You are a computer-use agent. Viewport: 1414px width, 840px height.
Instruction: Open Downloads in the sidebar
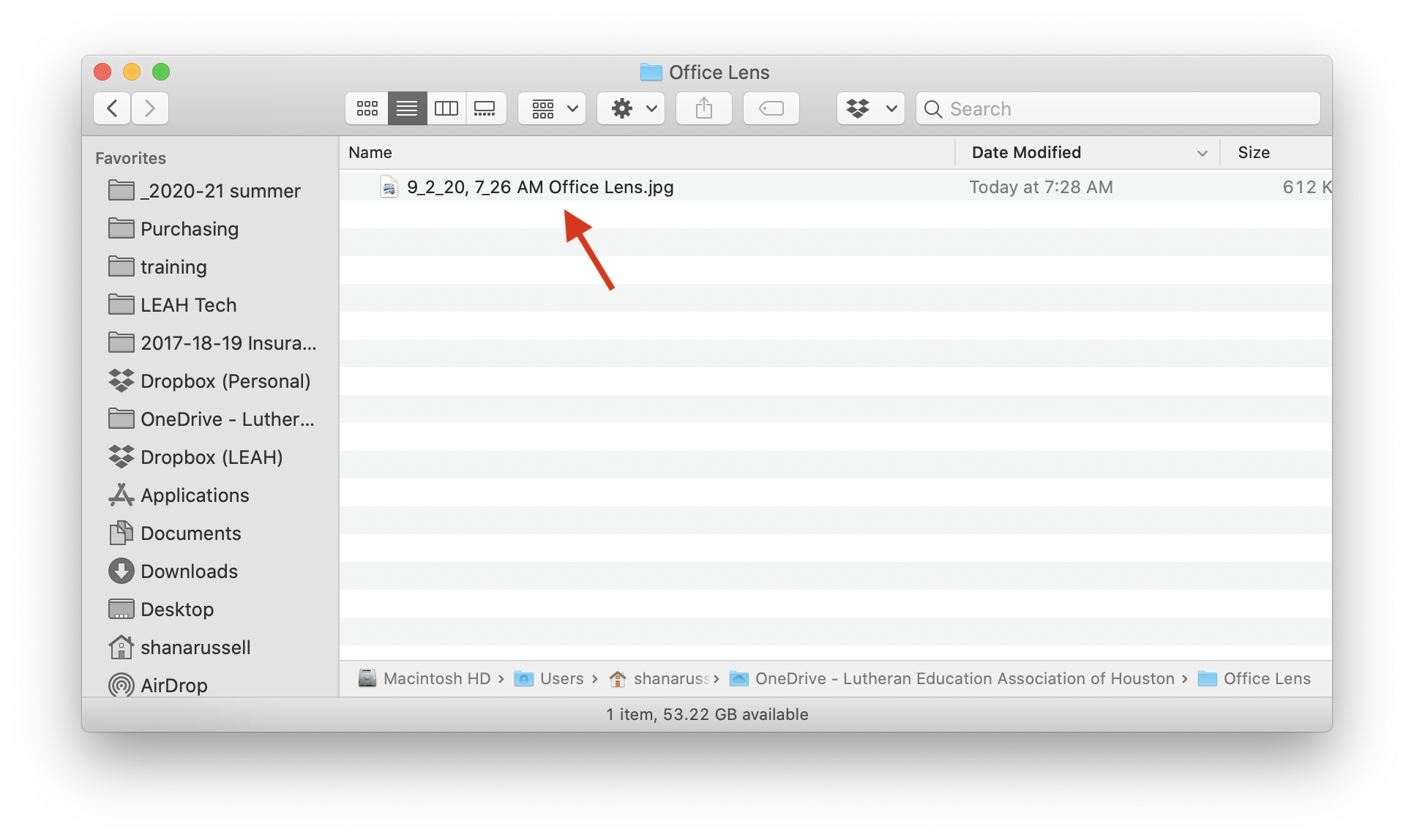tap(211, 571)
